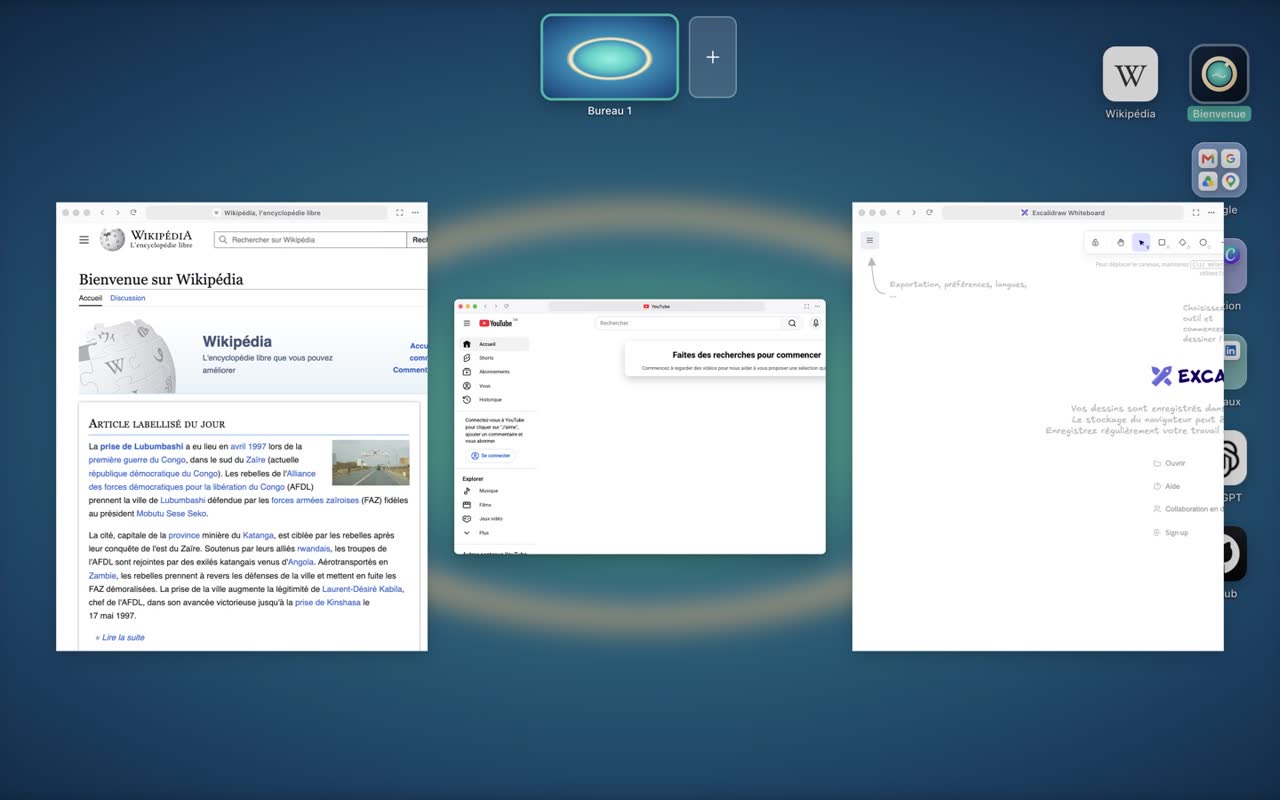The height and width of the screenshot is (800, 1280).
Task: Open the 'Mobutu Sese Seko' link
Action: coord(171,514)
